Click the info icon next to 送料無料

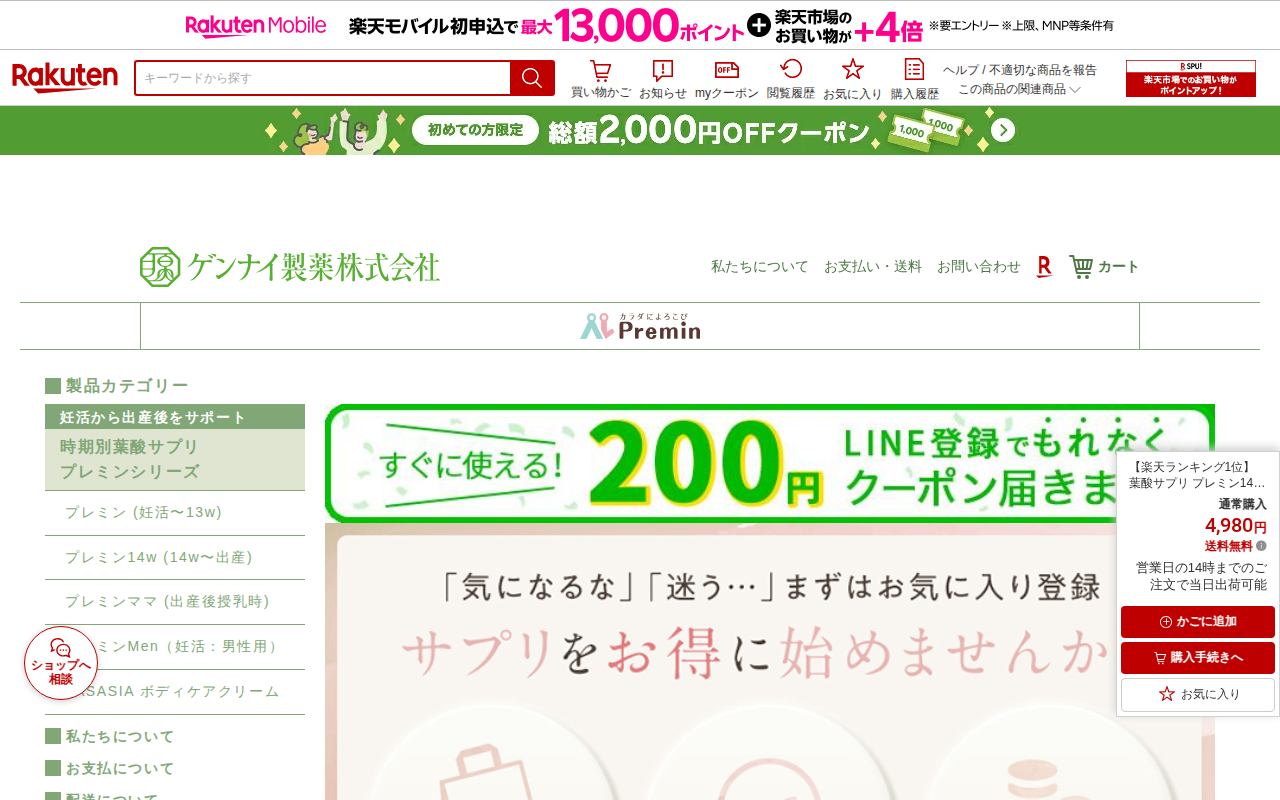(x=1261, y=546)
